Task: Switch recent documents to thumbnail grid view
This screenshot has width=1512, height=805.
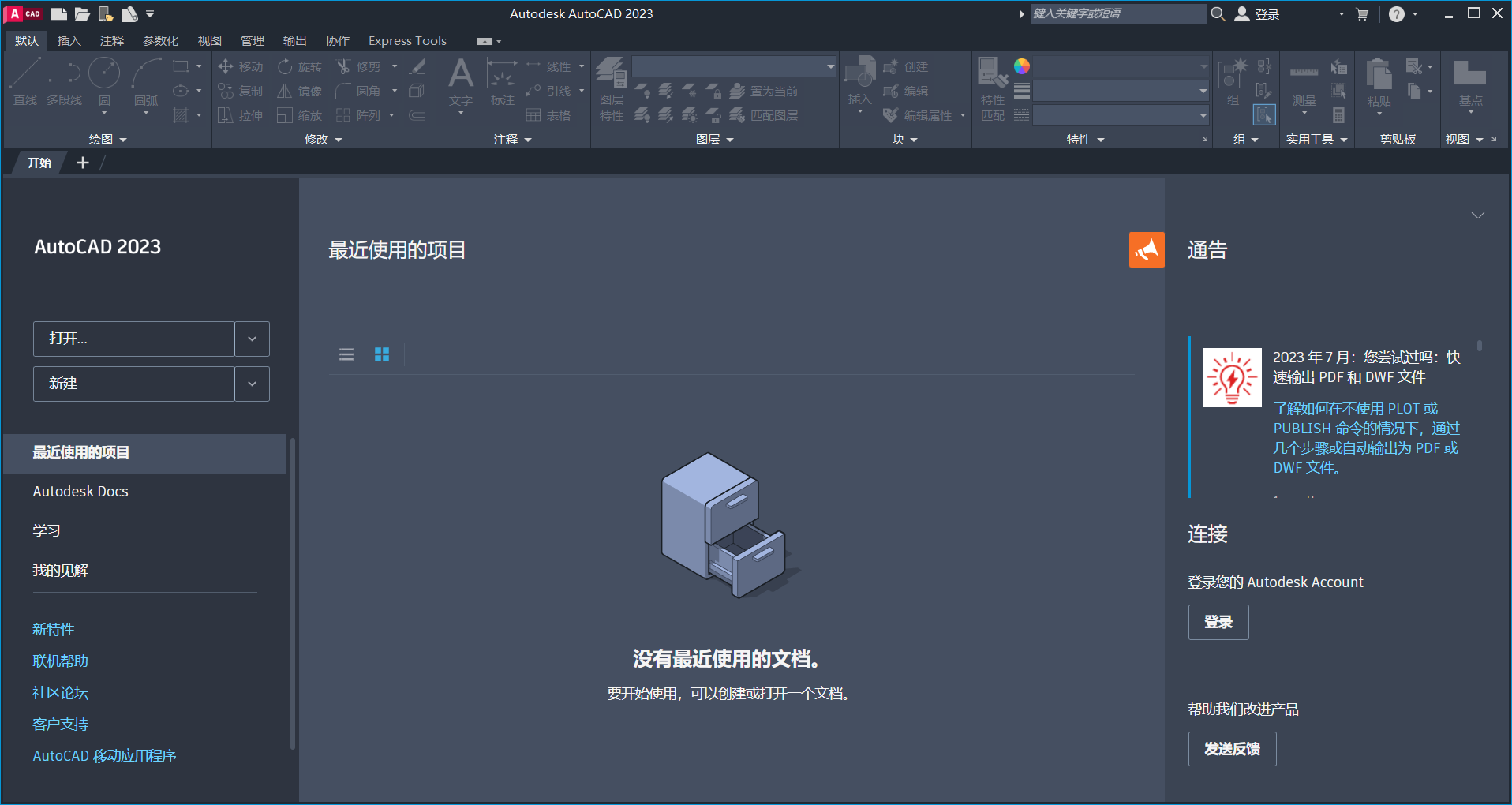Action: point(382,354)
